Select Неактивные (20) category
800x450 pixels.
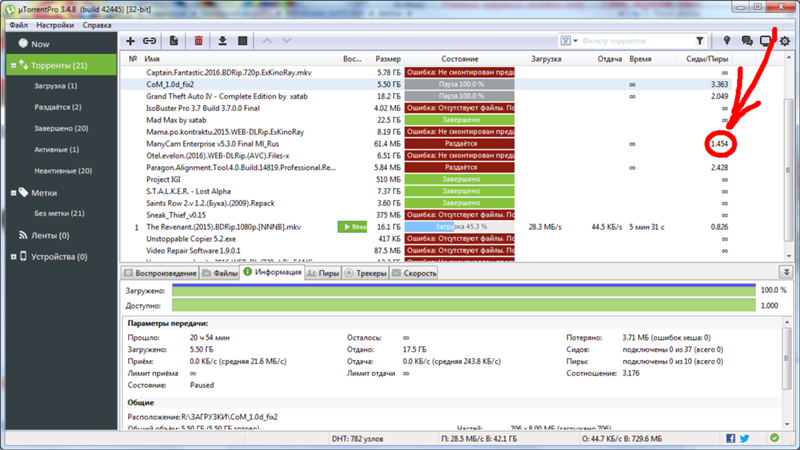(63, 171)
